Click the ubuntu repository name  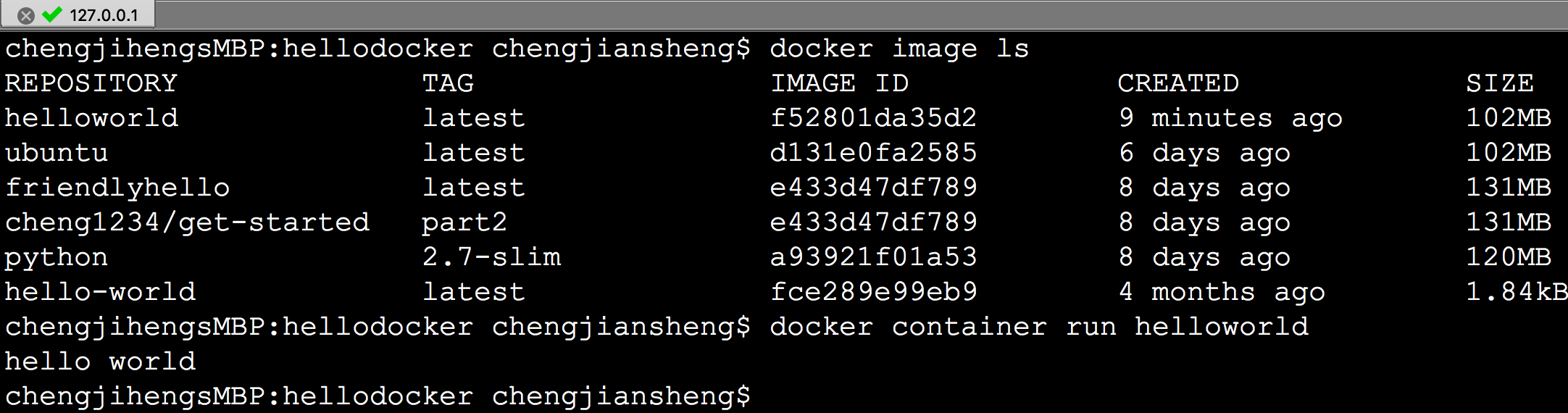57,153
